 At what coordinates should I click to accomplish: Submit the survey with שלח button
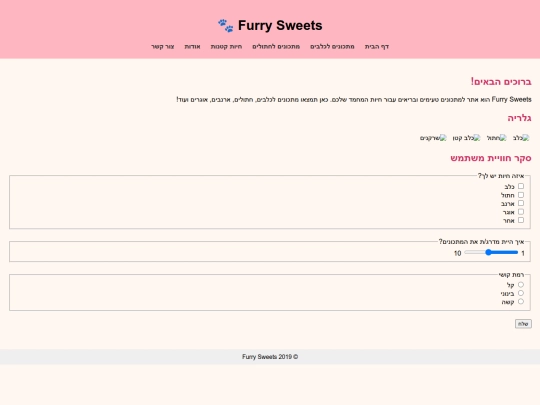coord(523,324)
